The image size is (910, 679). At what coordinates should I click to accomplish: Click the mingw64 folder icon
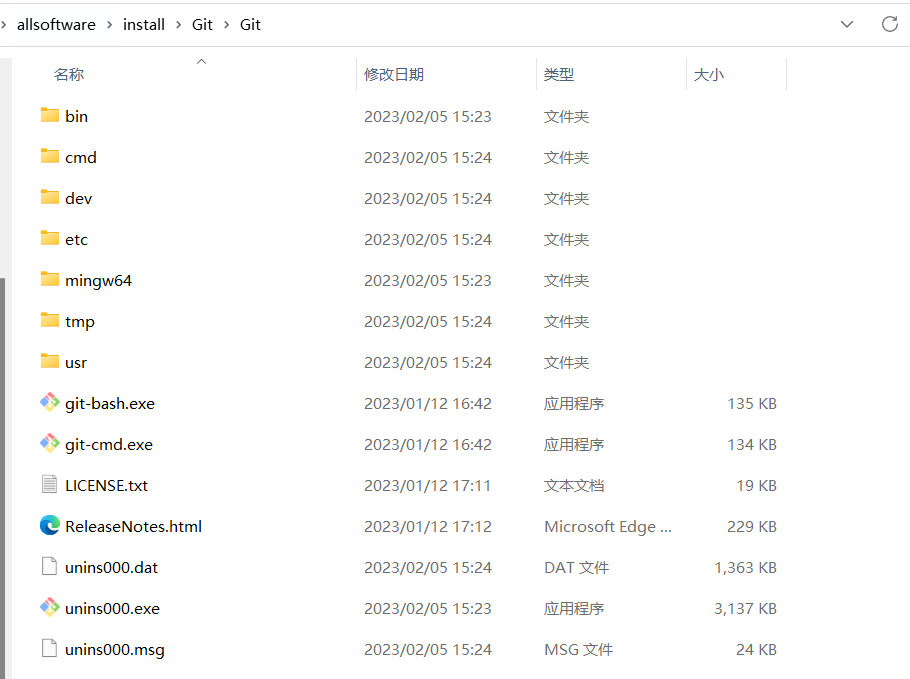click(50, 279)
